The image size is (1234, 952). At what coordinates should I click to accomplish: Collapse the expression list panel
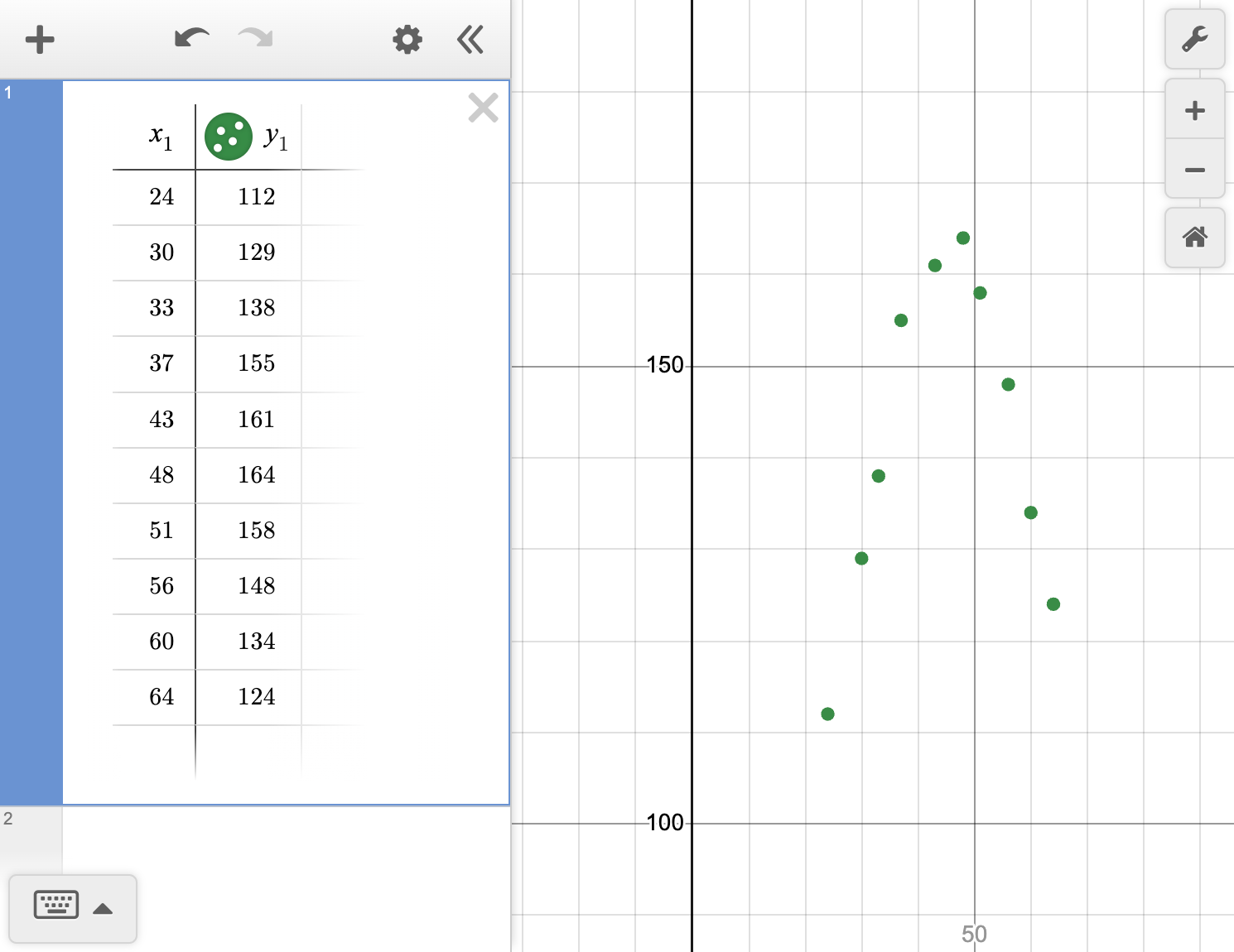point(470,39)
